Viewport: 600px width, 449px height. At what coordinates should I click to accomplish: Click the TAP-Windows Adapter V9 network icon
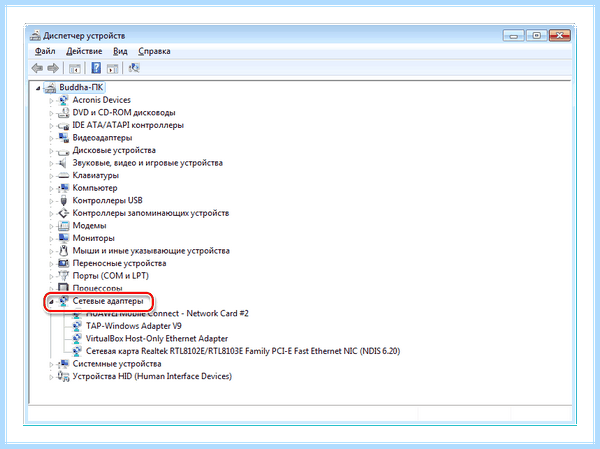click(x=77, y=327)
